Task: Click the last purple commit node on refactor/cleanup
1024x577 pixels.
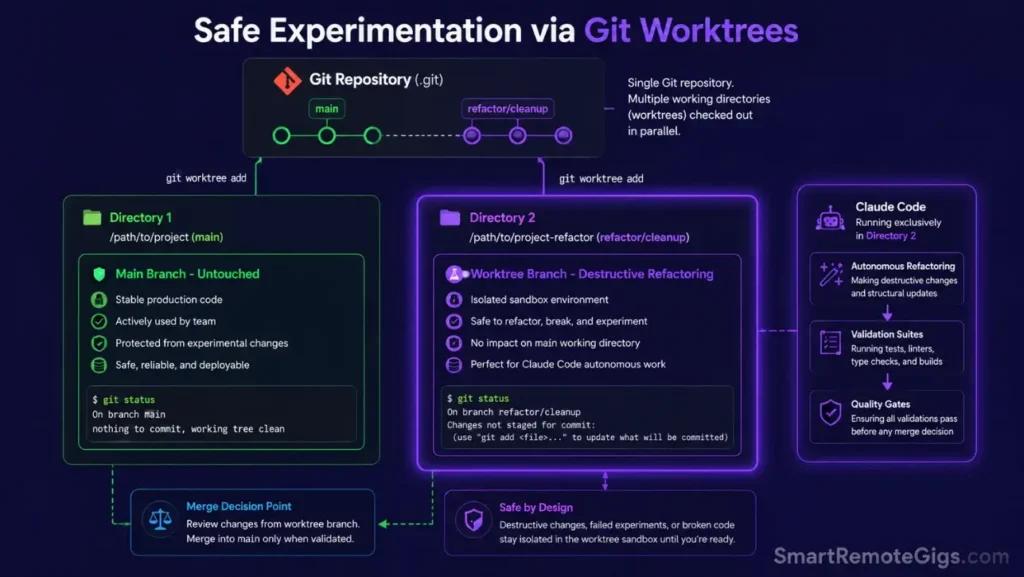Action: [x=563, y=136]
